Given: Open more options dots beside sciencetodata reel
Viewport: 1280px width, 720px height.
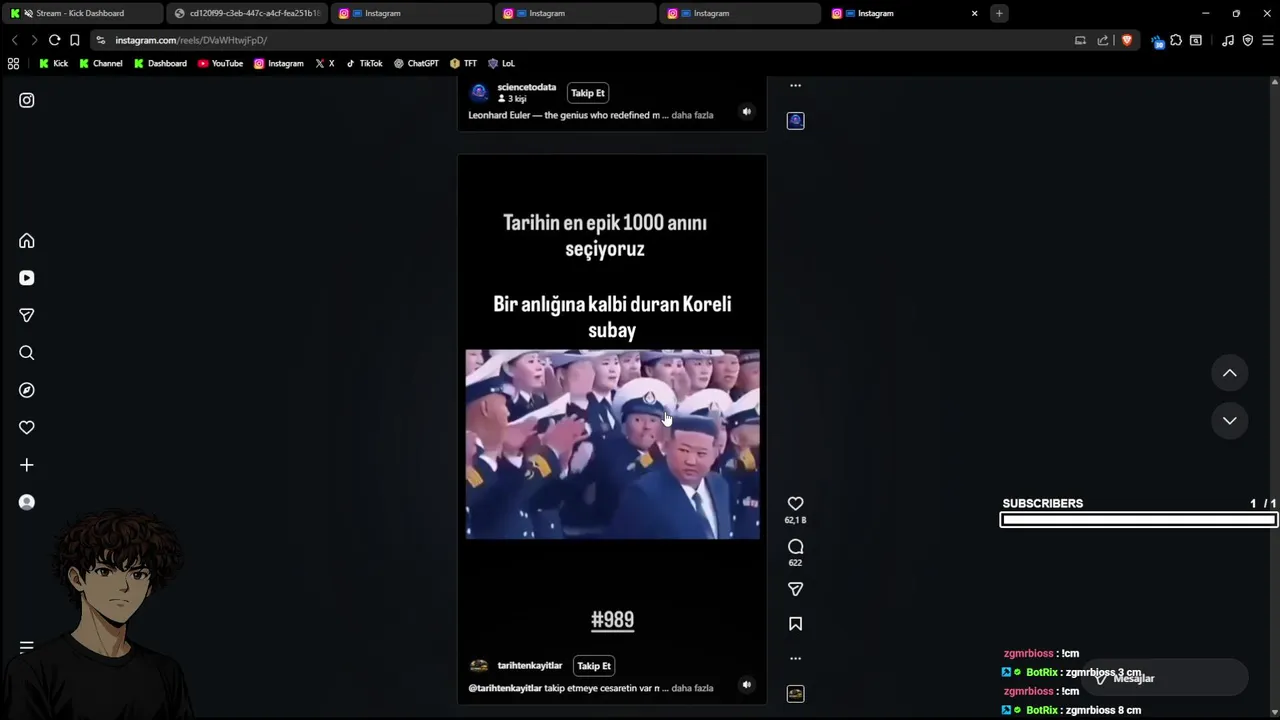Looking at the screenshot, I should pyautogui.click(x=795, y=86).
